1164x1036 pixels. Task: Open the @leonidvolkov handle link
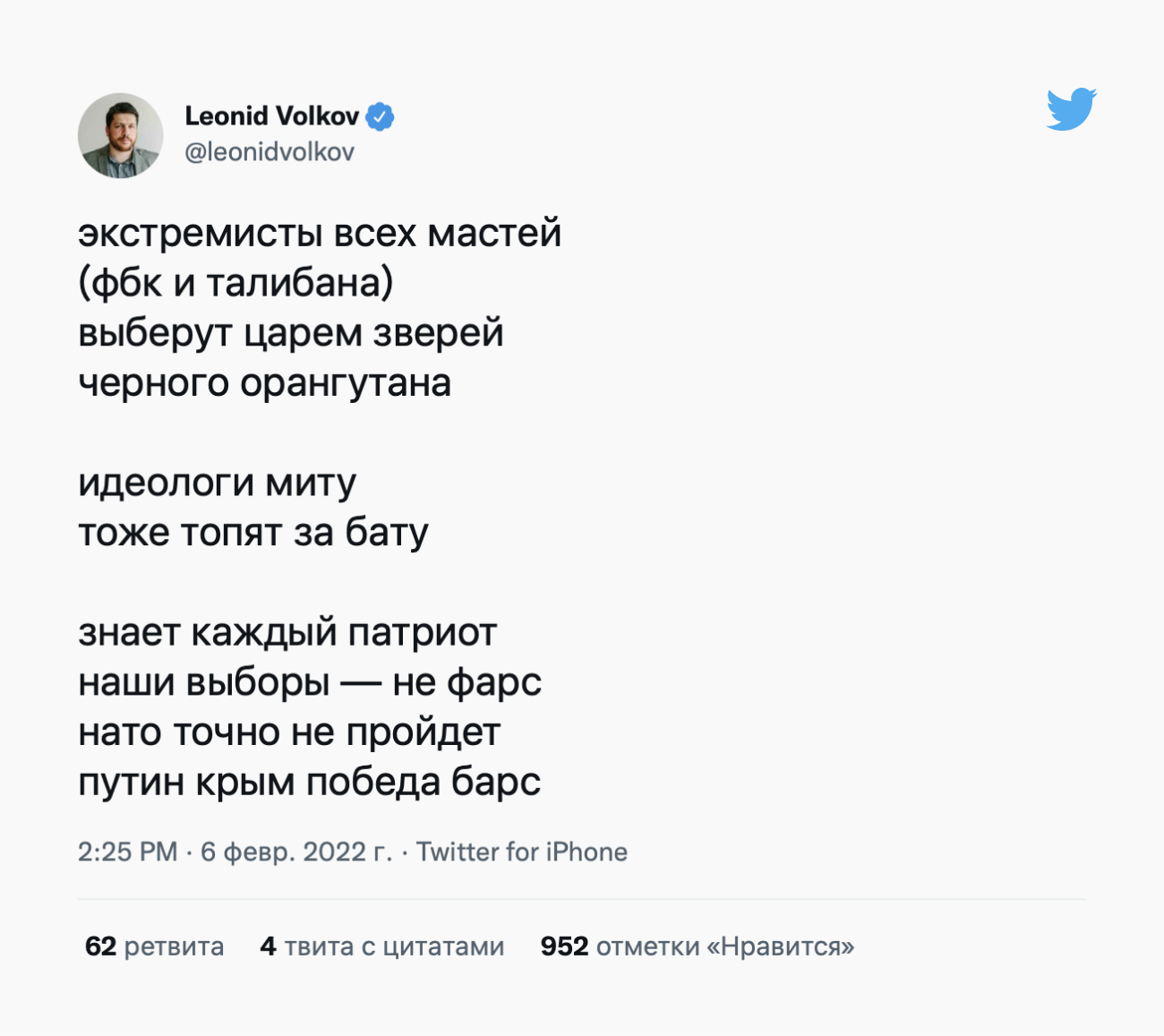[x=270, y=152]
